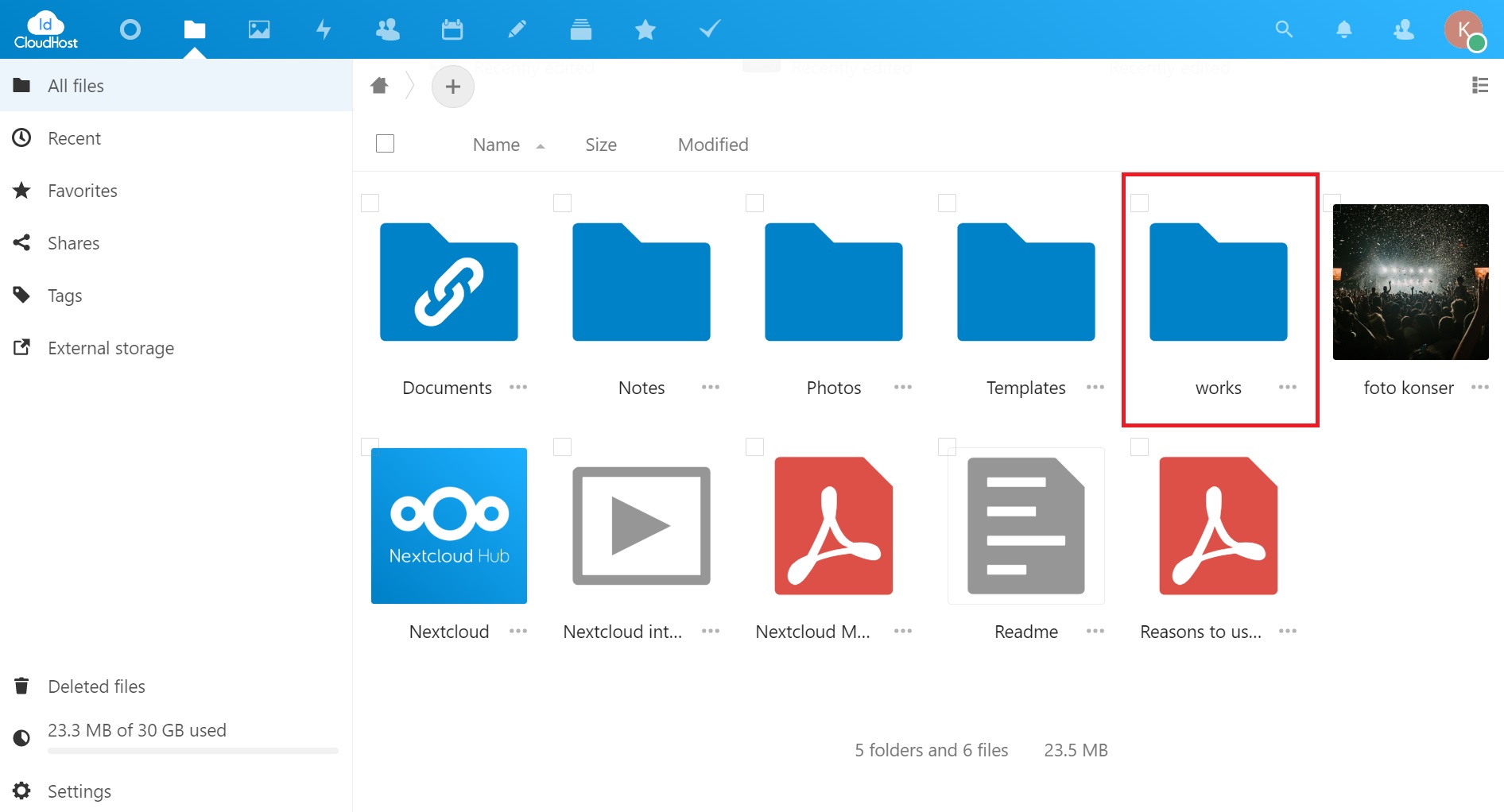This screenshot has height=812, width=1504.
Task: Open the Shares section in the sidebar
Action: coord(73,242)
